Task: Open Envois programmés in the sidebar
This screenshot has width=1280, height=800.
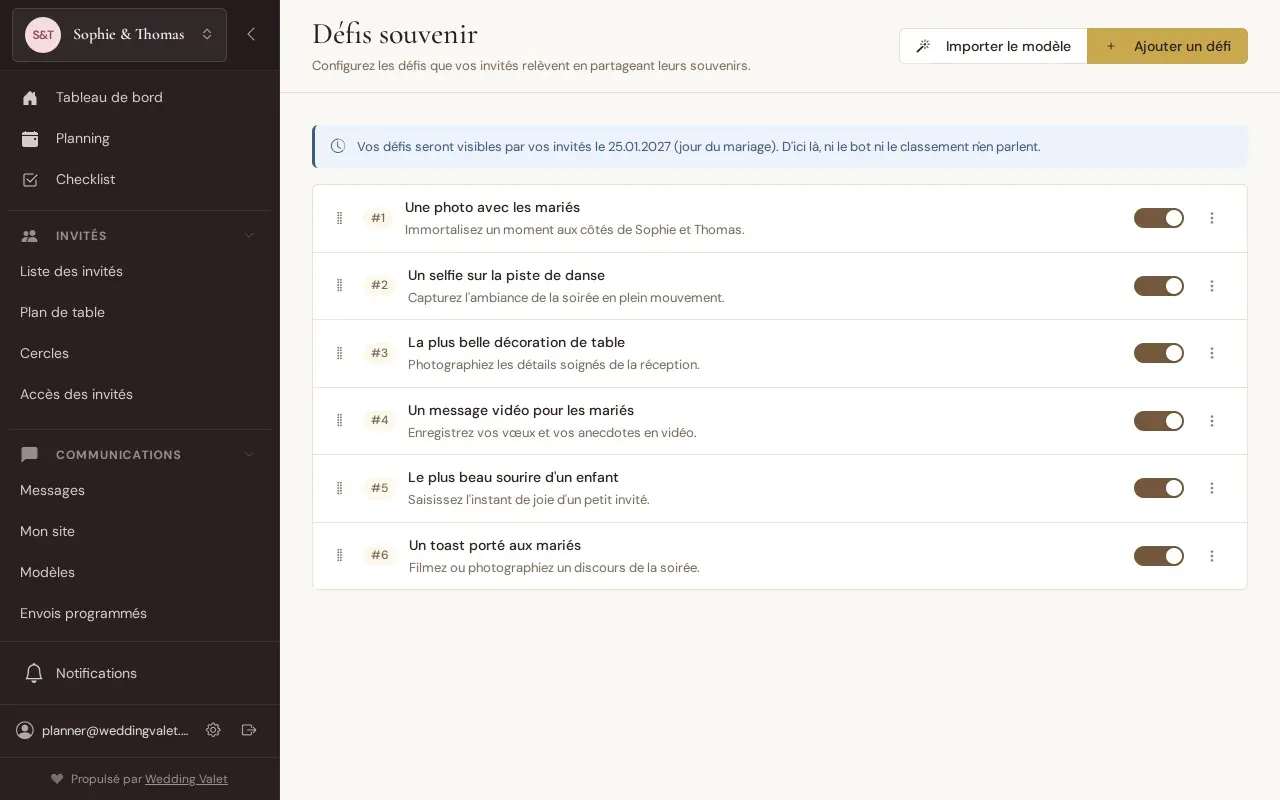Action: (x=139, y=613)
